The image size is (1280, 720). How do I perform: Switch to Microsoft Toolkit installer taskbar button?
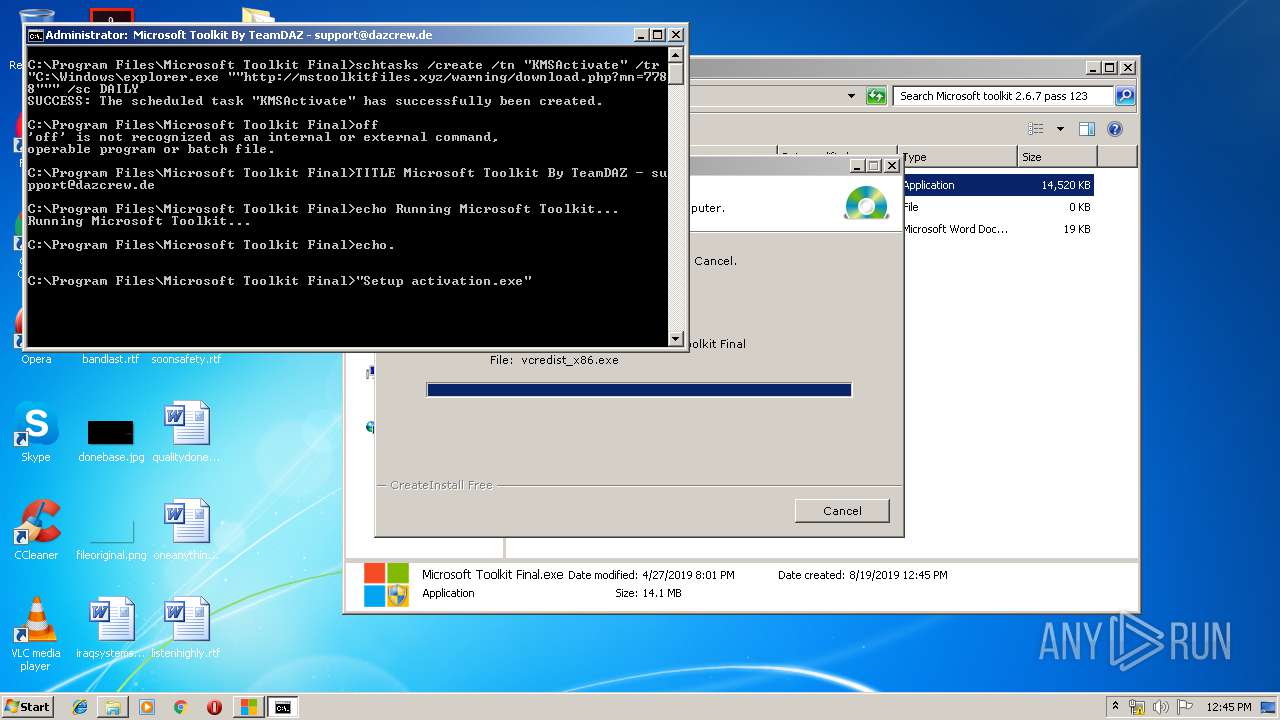248,707
